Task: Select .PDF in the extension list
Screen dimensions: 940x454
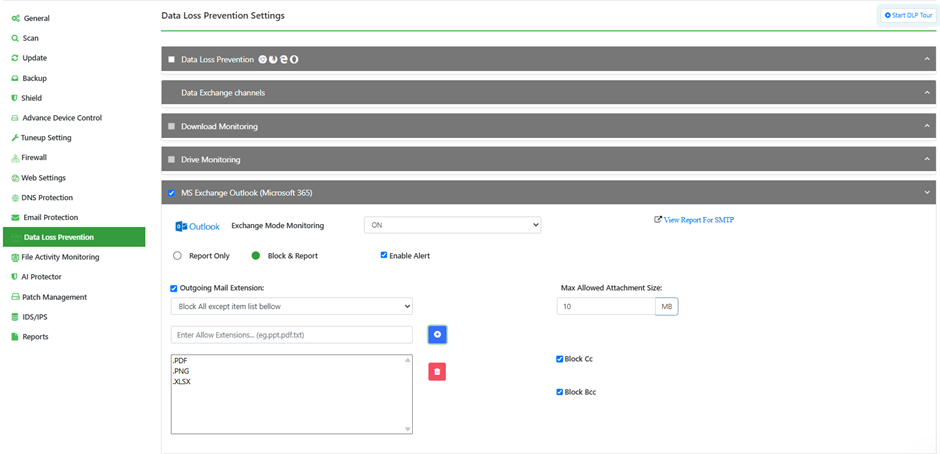Action: pos(180,361)
